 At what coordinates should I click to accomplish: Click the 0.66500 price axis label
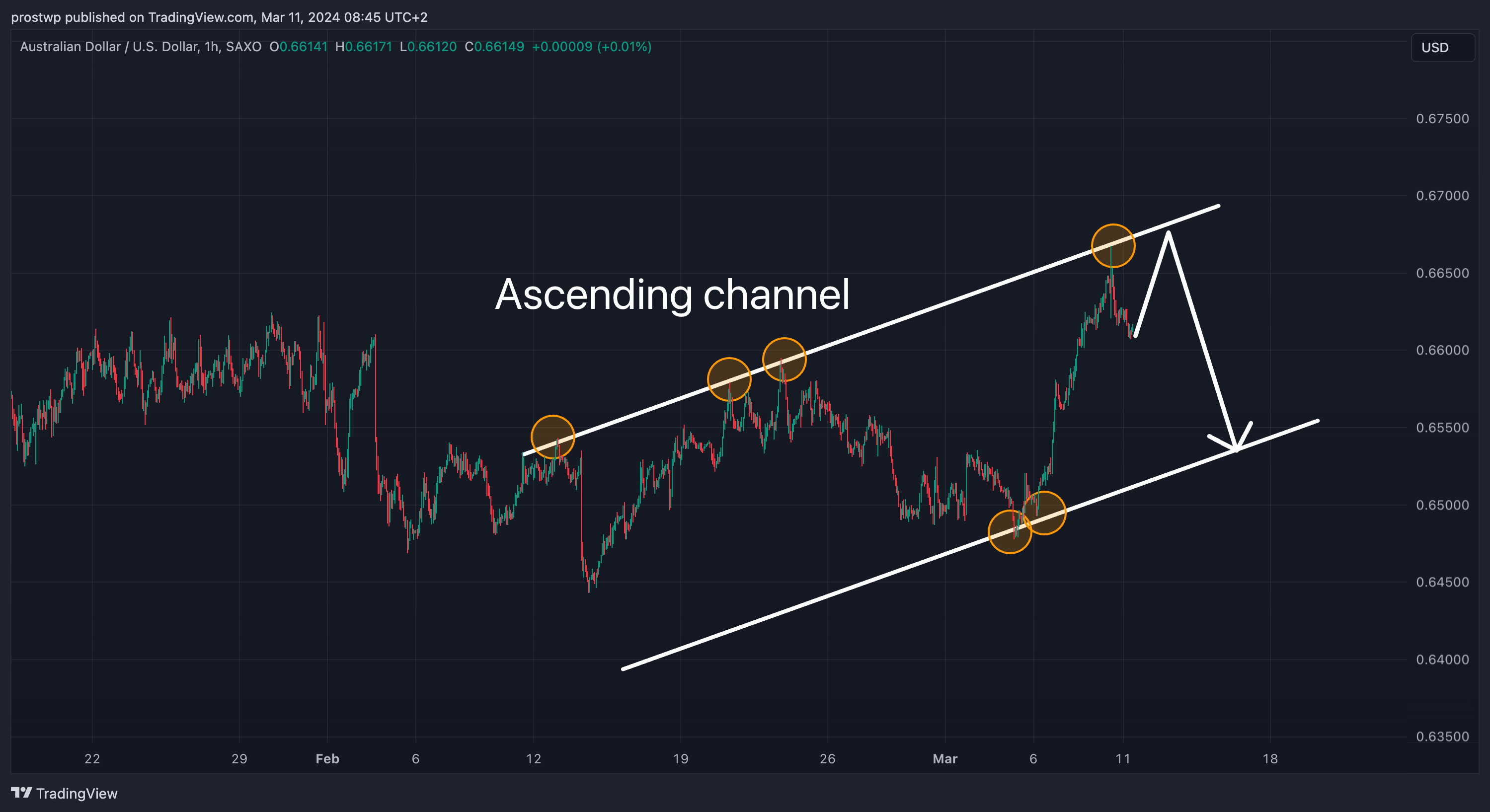click(1442, 273)
